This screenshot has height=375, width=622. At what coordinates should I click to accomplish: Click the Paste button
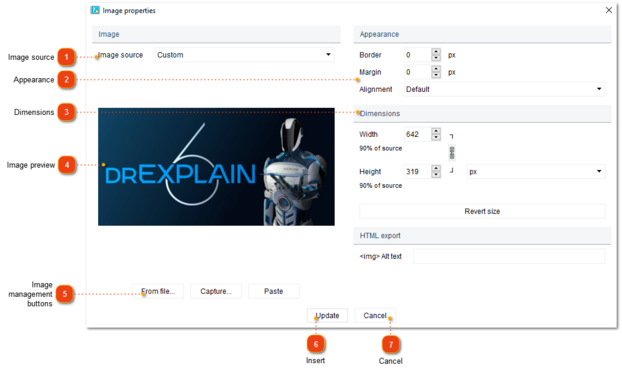tap(274, 291)
